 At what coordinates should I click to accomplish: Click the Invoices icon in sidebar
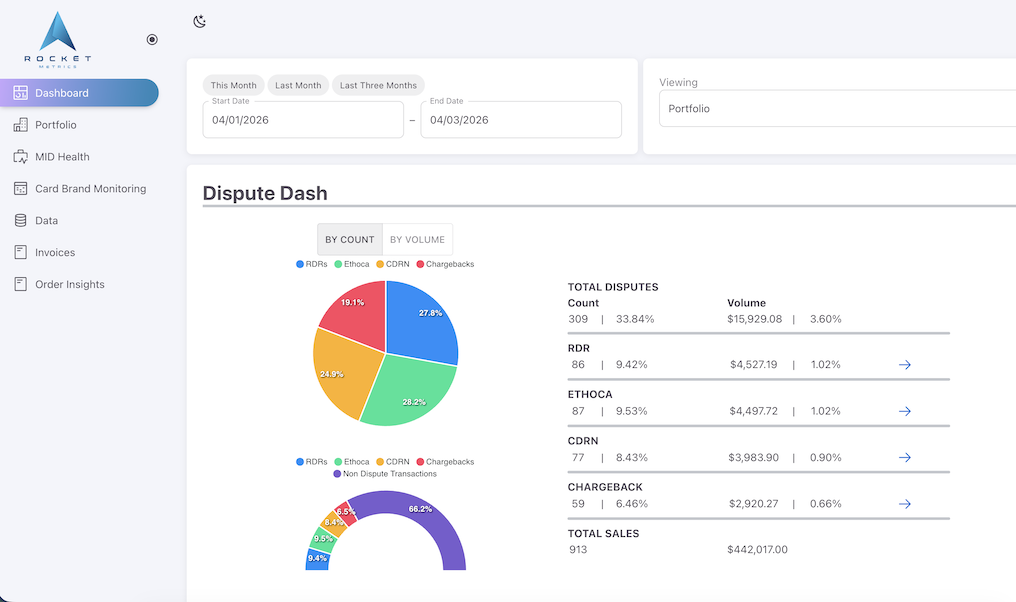pyautogui.click(x=20, y=253)
